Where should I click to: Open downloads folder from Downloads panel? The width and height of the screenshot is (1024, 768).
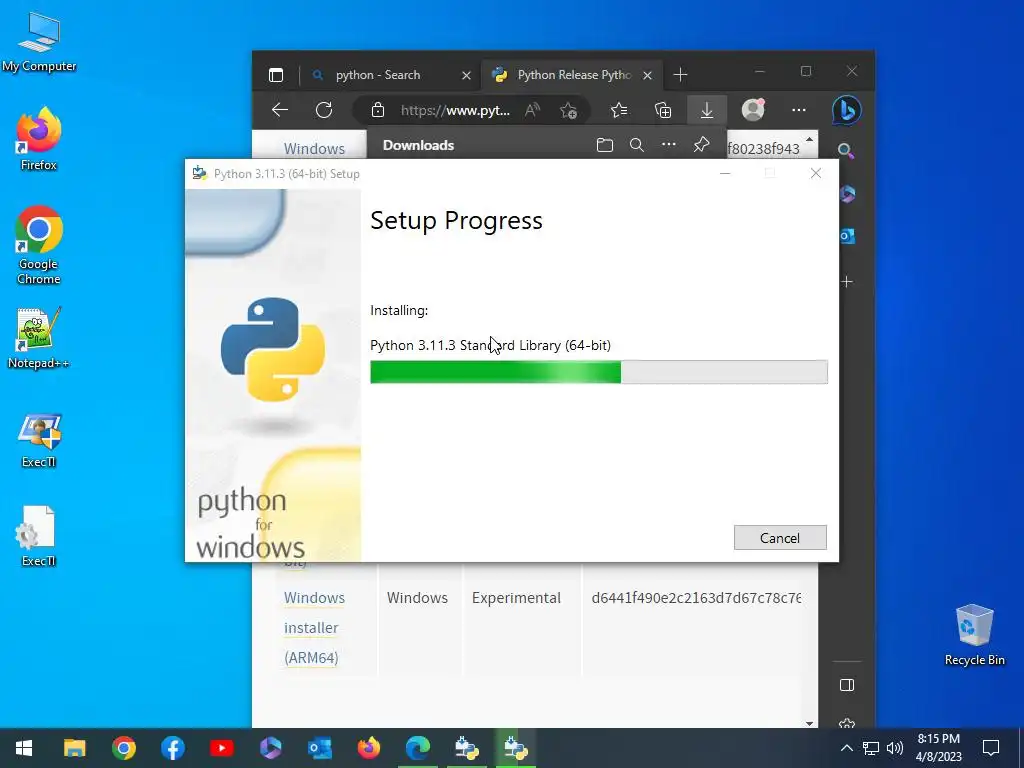[x=605, y=145]
